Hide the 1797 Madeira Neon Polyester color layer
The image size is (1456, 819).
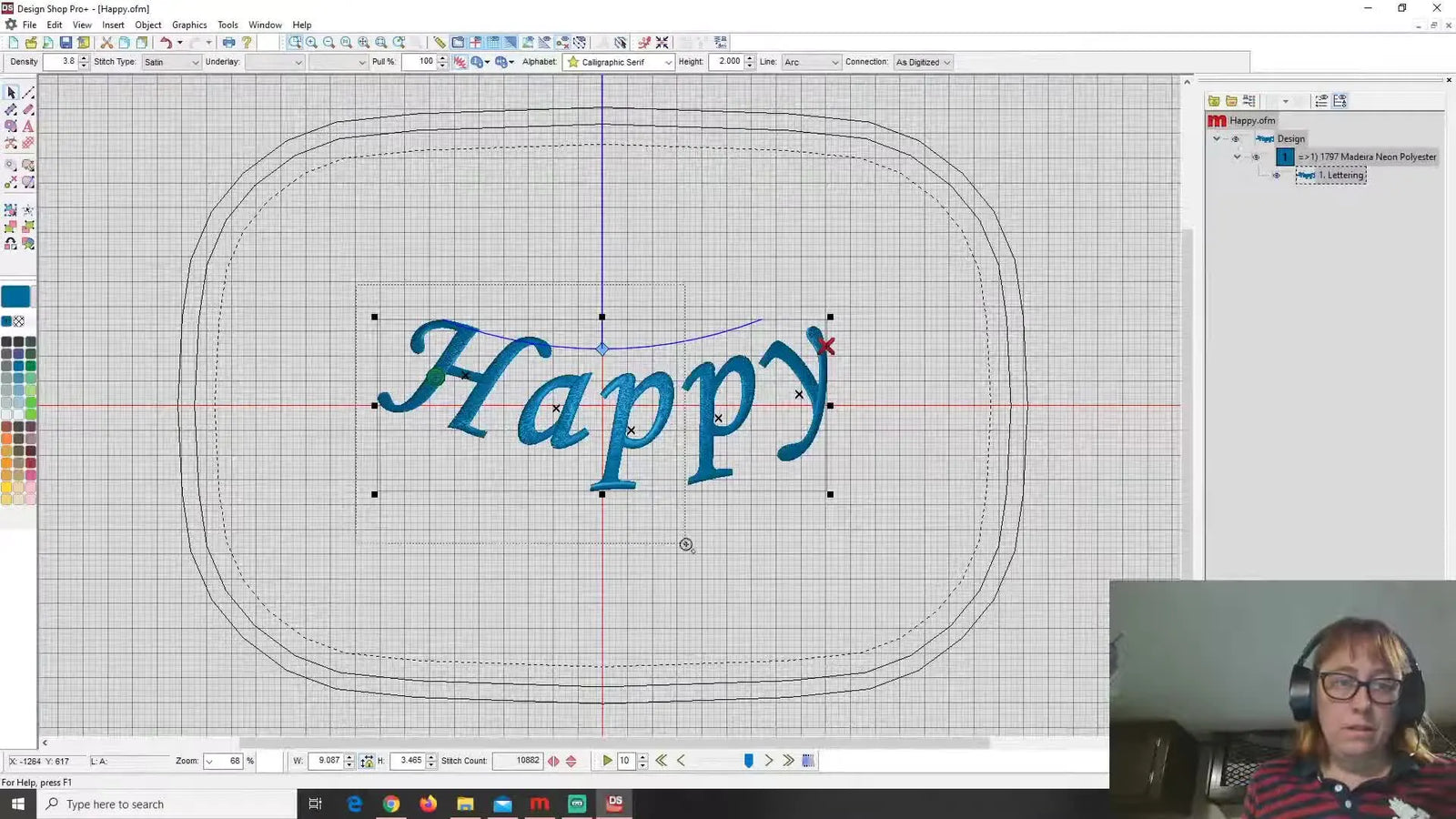tap(1257, 157)
